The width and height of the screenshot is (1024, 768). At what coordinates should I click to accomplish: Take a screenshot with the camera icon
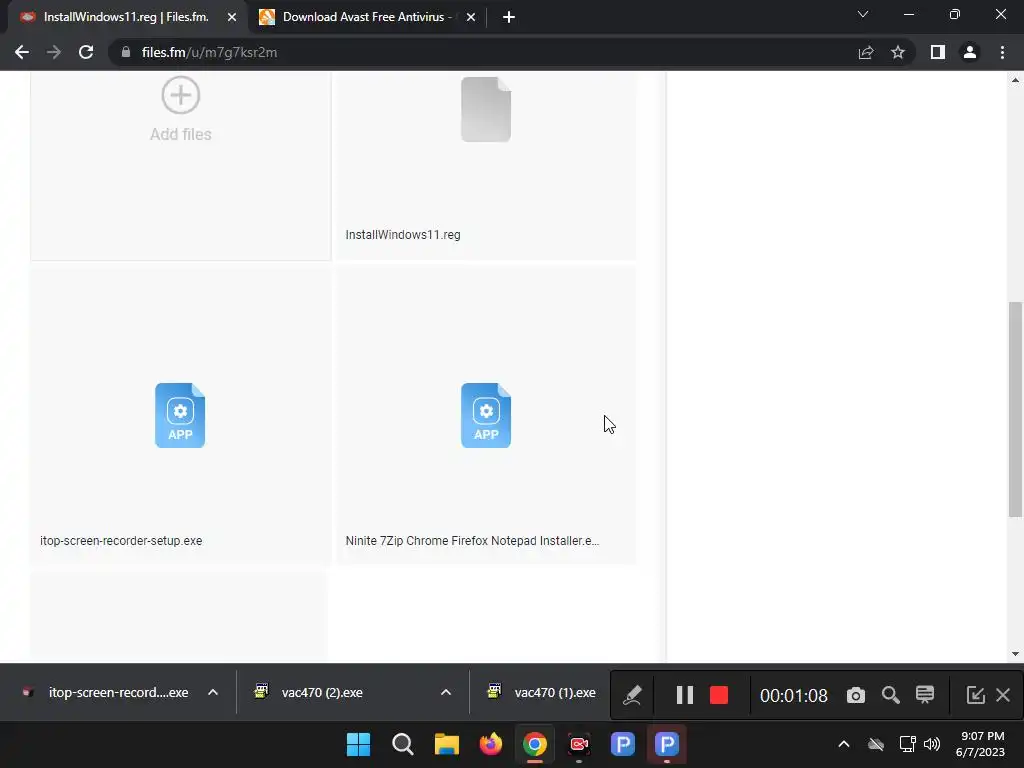pyautogui.click(x=856, y=696)
